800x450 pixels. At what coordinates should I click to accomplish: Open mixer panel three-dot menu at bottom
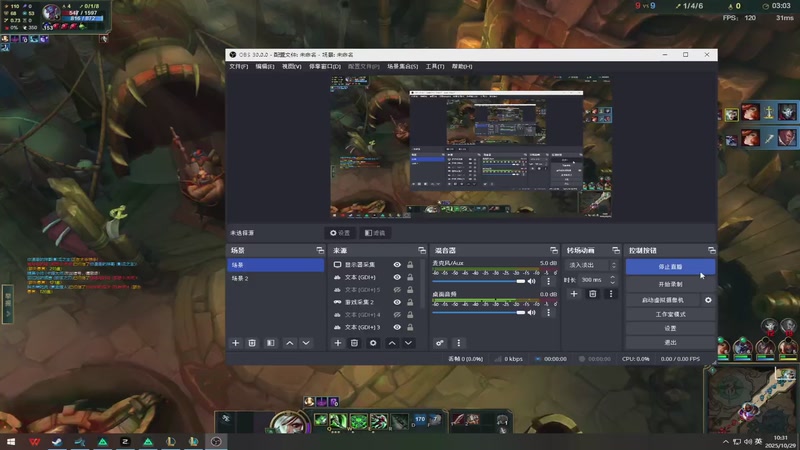coord(458,343)
